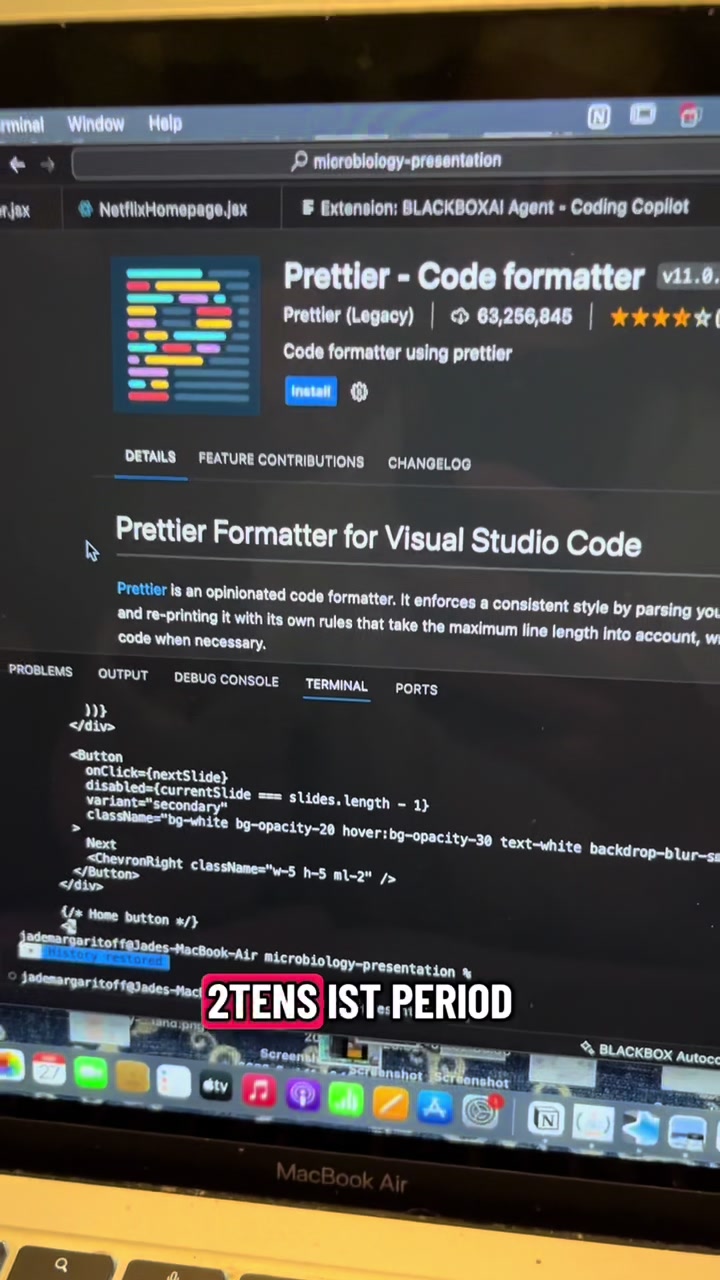Image resolution: width=720 pixels, height=1280 pixels.
Task: Go back with the navigation back arrow
Action: click(x=17, y=164)
